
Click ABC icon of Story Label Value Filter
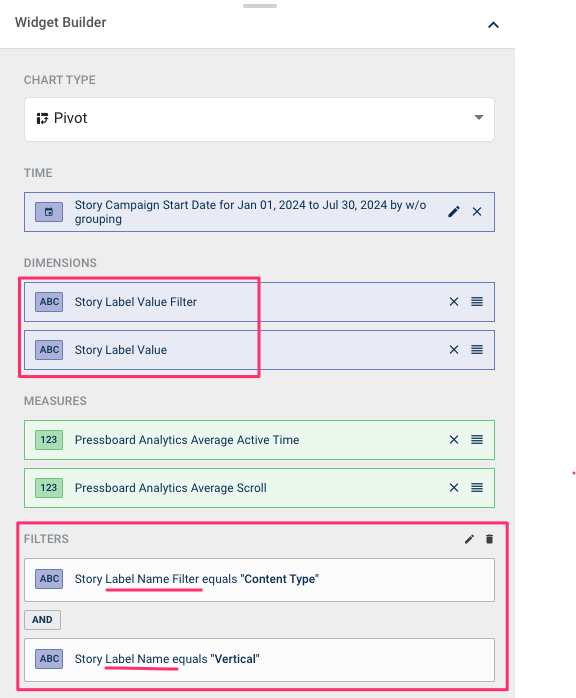(x=49, y=302)
